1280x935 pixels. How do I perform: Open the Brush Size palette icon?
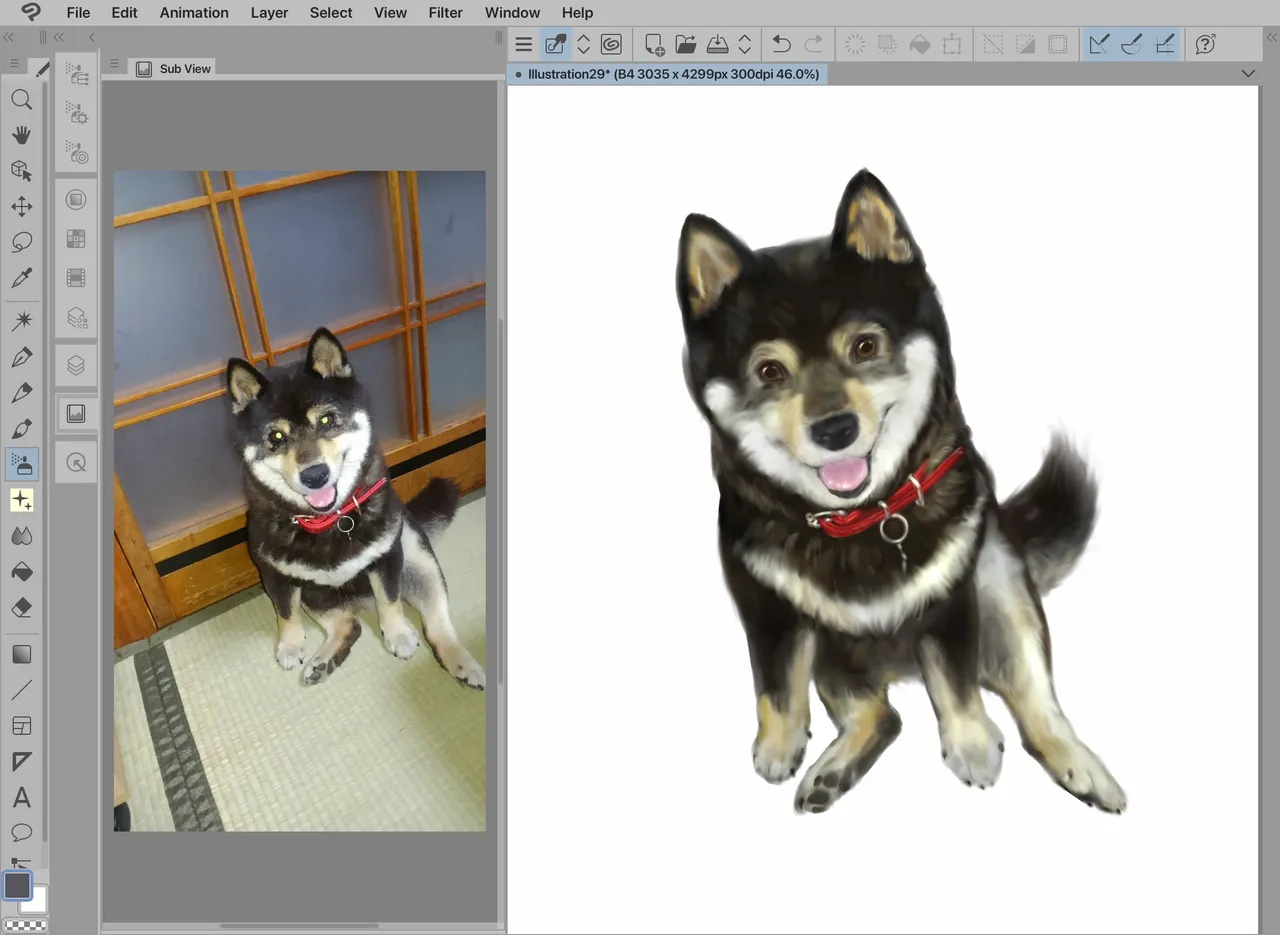76,152
